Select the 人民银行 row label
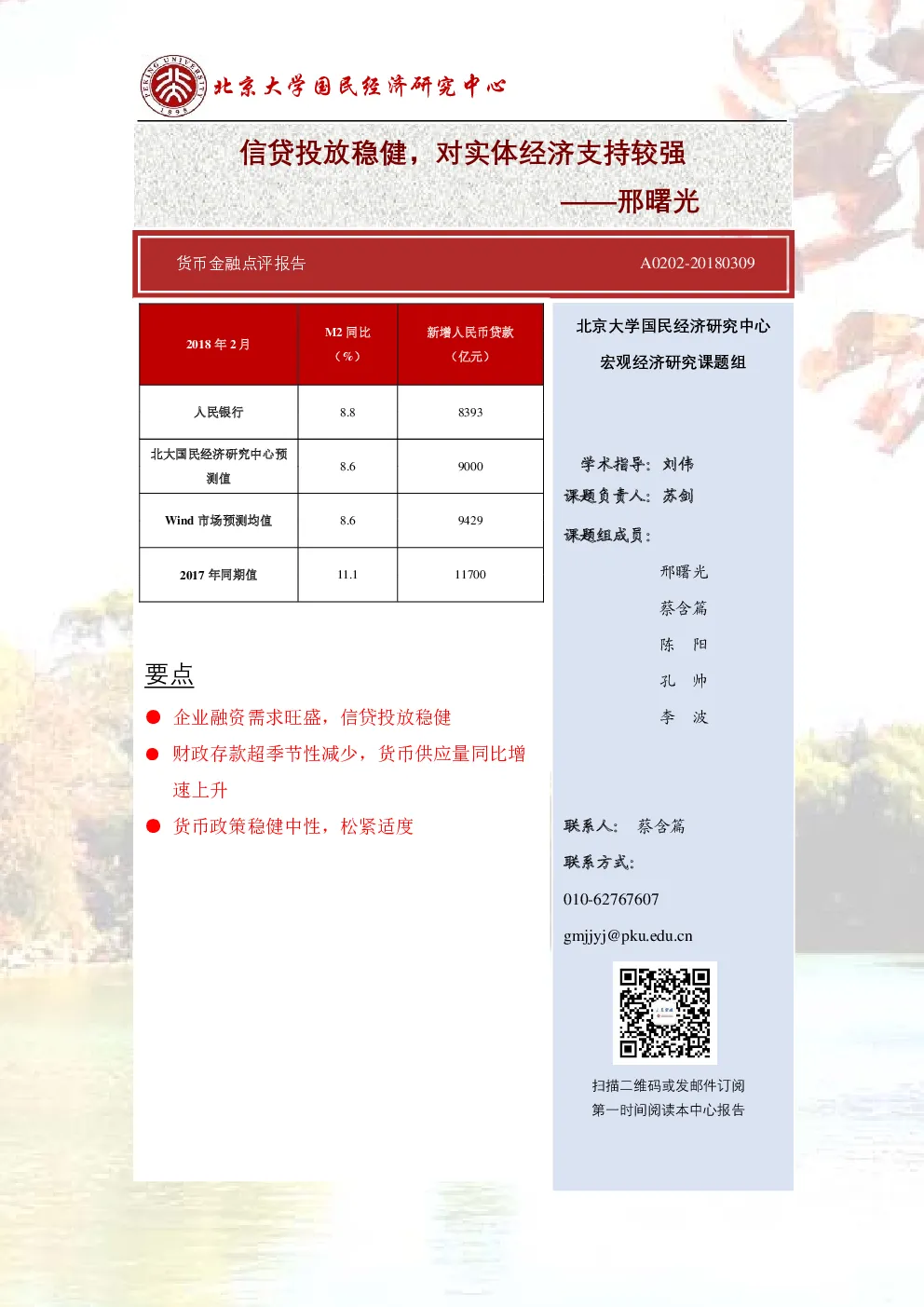Viewport: 924px width, 1307px height. pyautogui.click(x=218, y=412)
